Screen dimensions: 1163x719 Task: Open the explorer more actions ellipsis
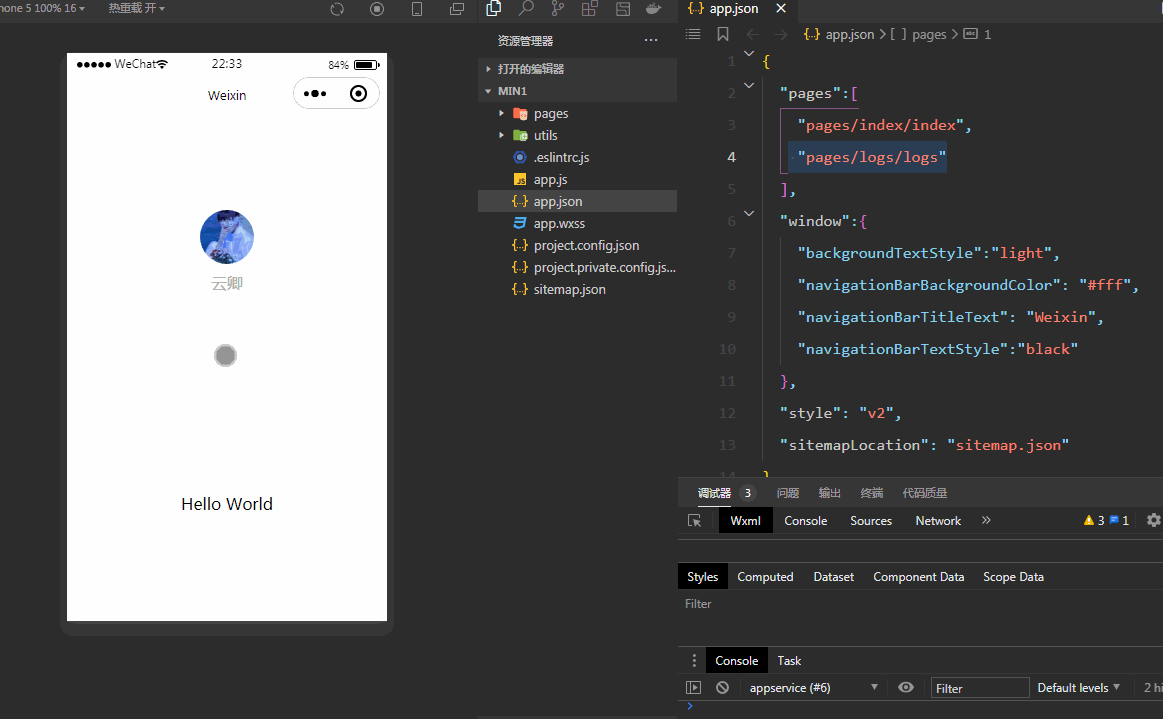(650, 40)
